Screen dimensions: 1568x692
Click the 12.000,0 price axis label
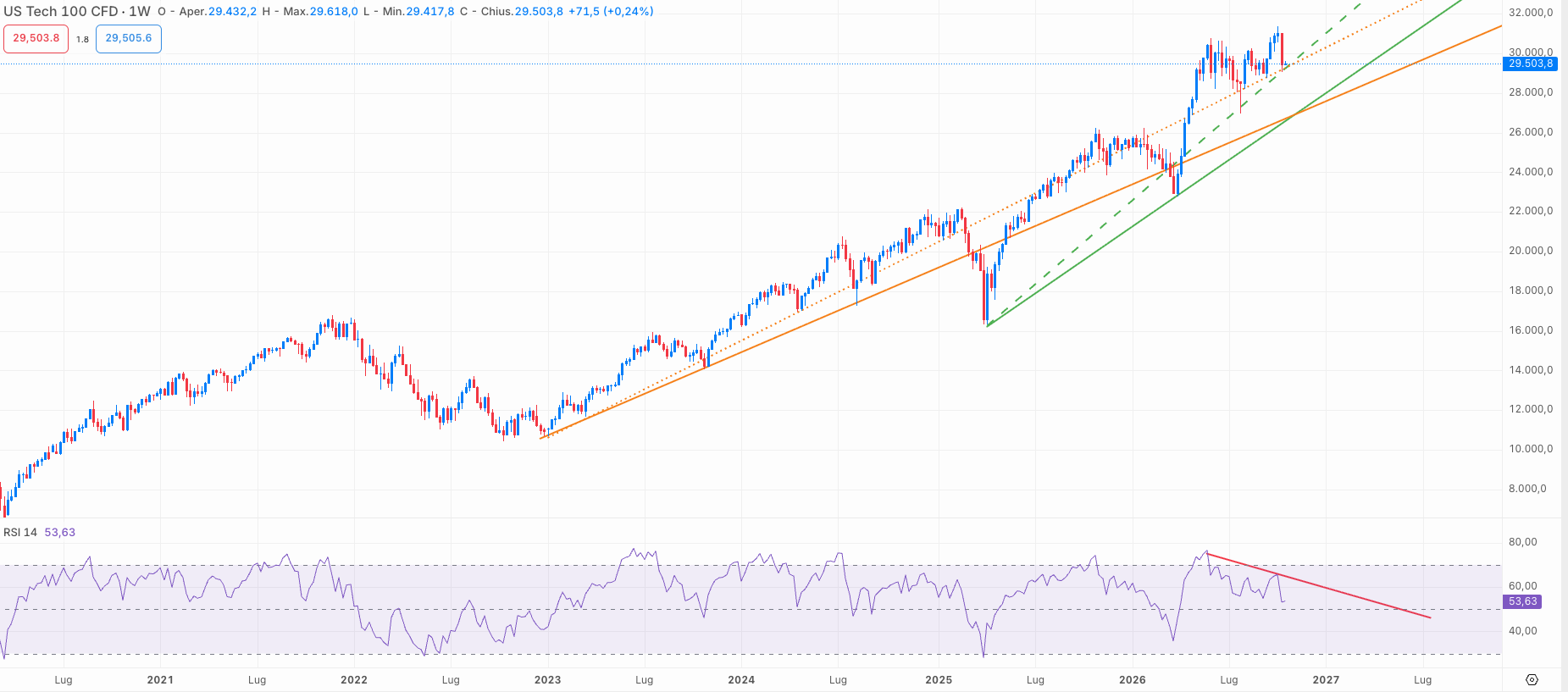coord(1531,409)
